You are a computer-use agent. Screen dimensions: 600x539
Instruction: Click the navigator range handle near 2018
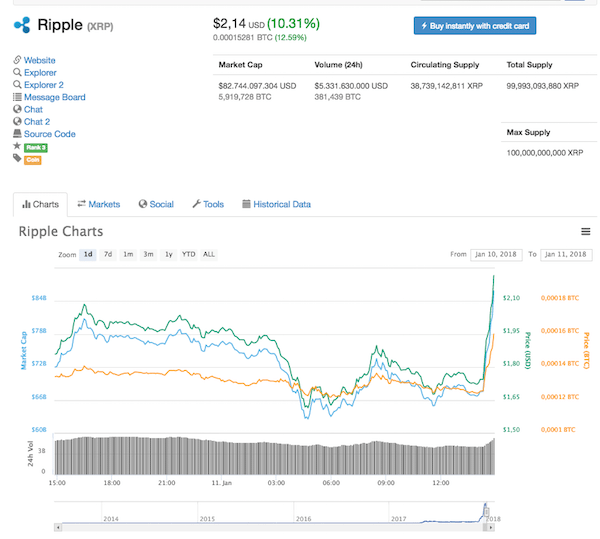click(x=486, y=511)
